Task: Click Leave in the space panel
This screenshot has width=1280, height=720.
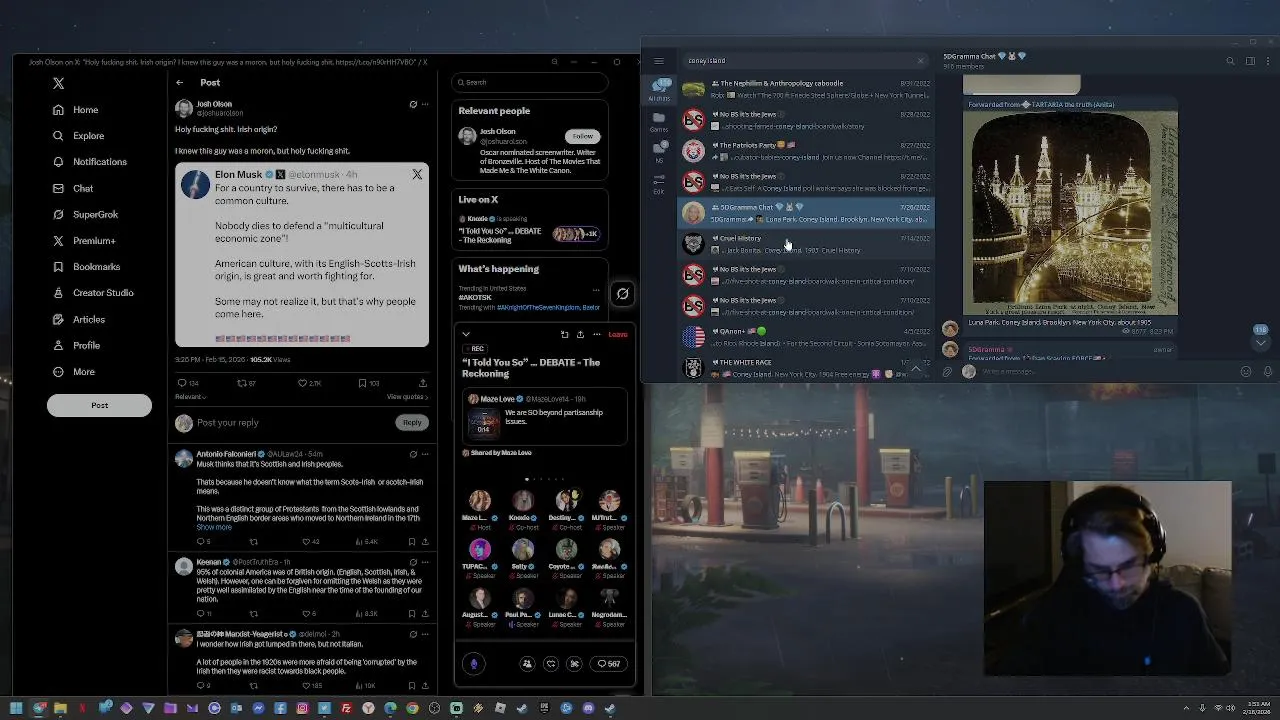Action: [618, 335]
